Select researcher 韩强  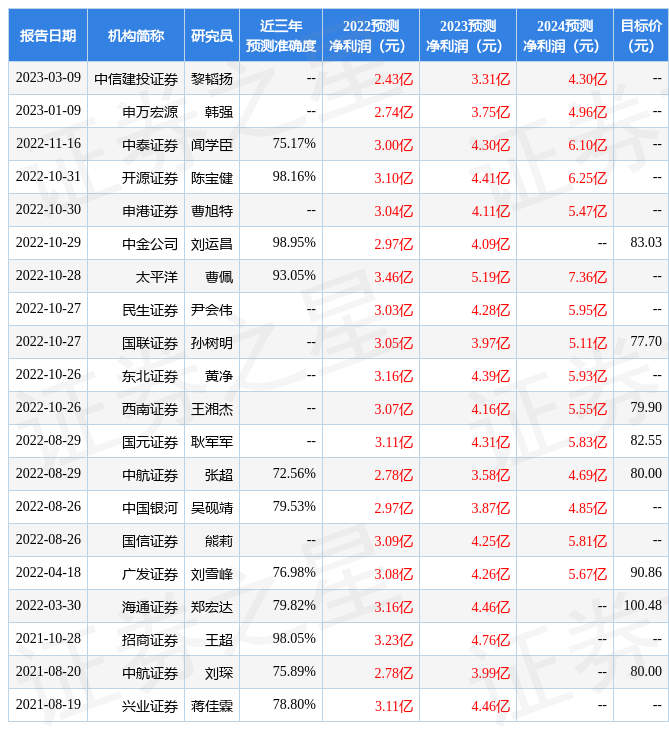pyautogui.click(x=218, y=112)
